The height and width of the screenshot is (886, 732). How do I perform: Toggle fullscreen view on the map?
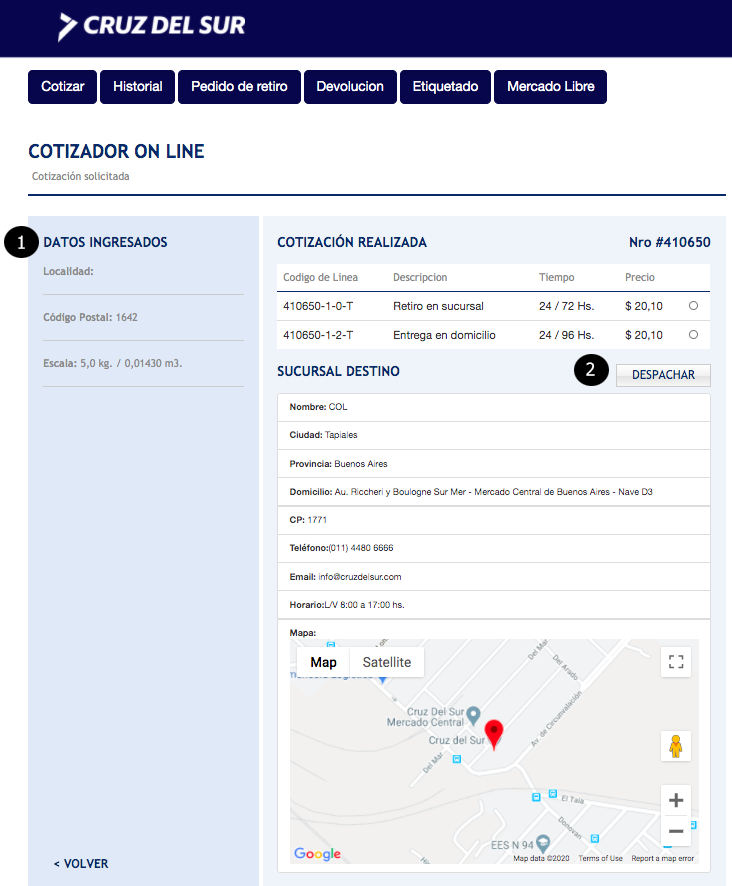[676, 662]
